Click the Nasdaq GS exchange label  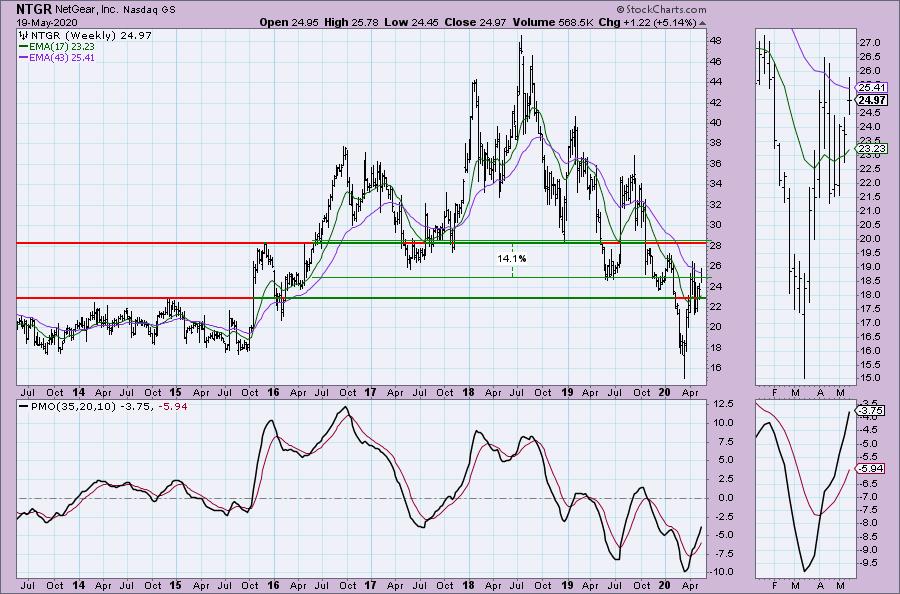point(149,10)
